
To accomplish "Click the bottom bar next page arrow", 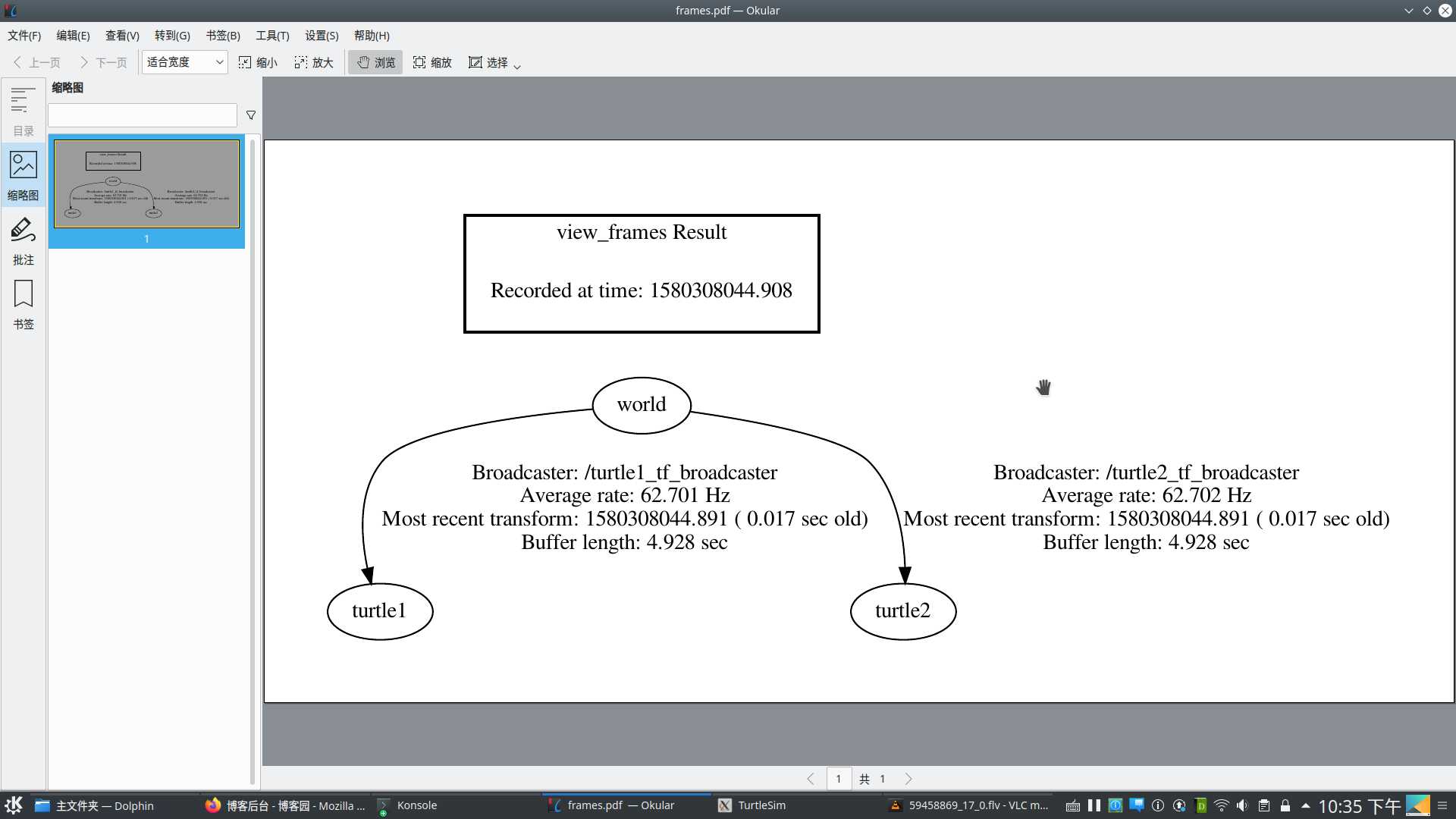I will (x=908, y=779).
